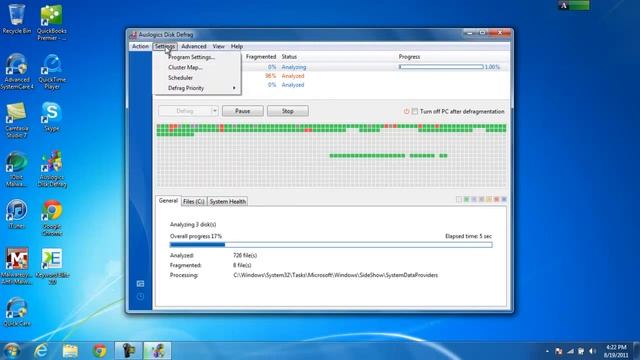This screenshot has height=360, width=640.
Task: Open QuickBooks Premier desktop shortcut
Action: coord(51,22)
